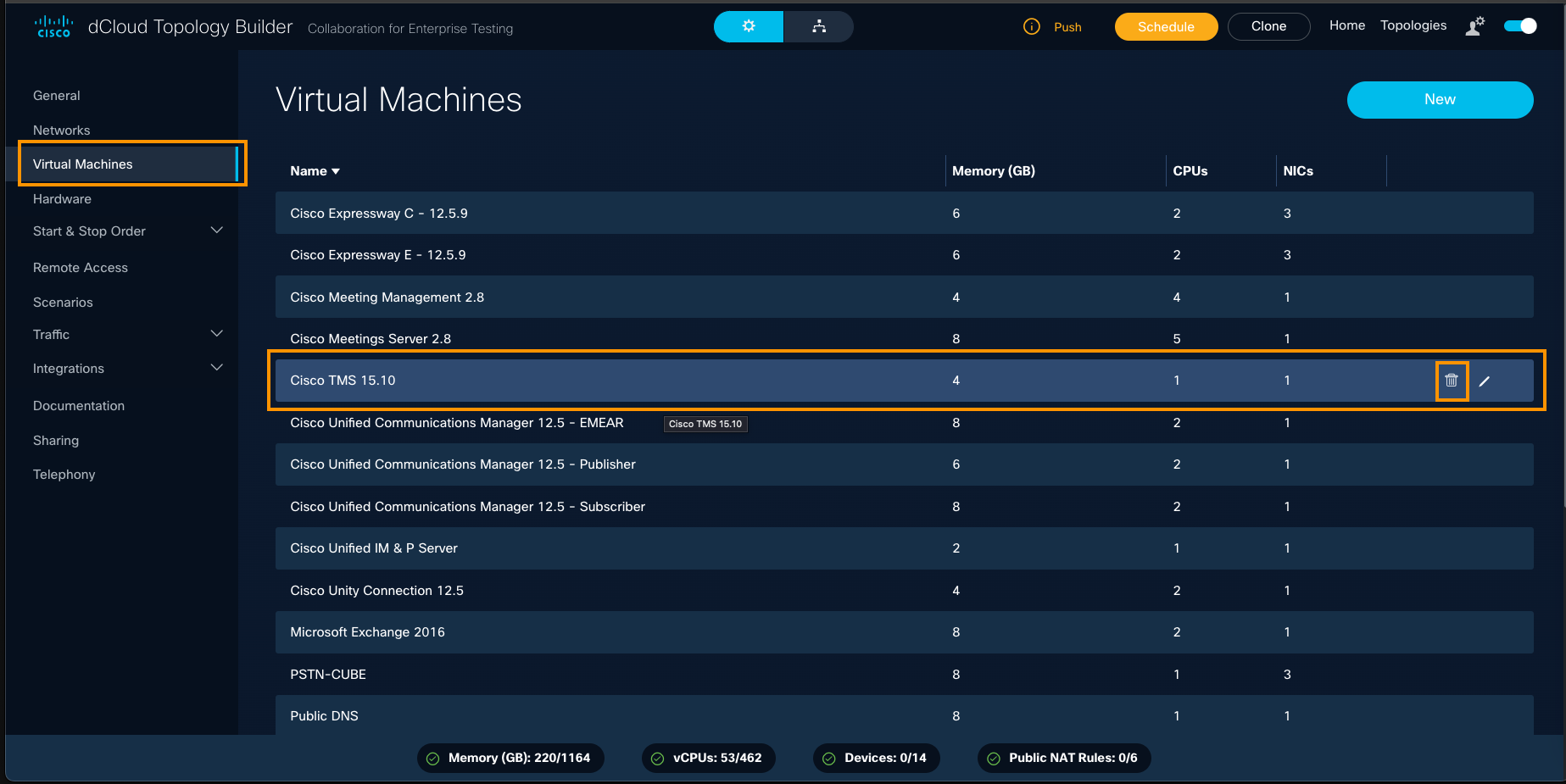1566x784 pixels.
Task: Open the General section
Action: click(57, 96)
